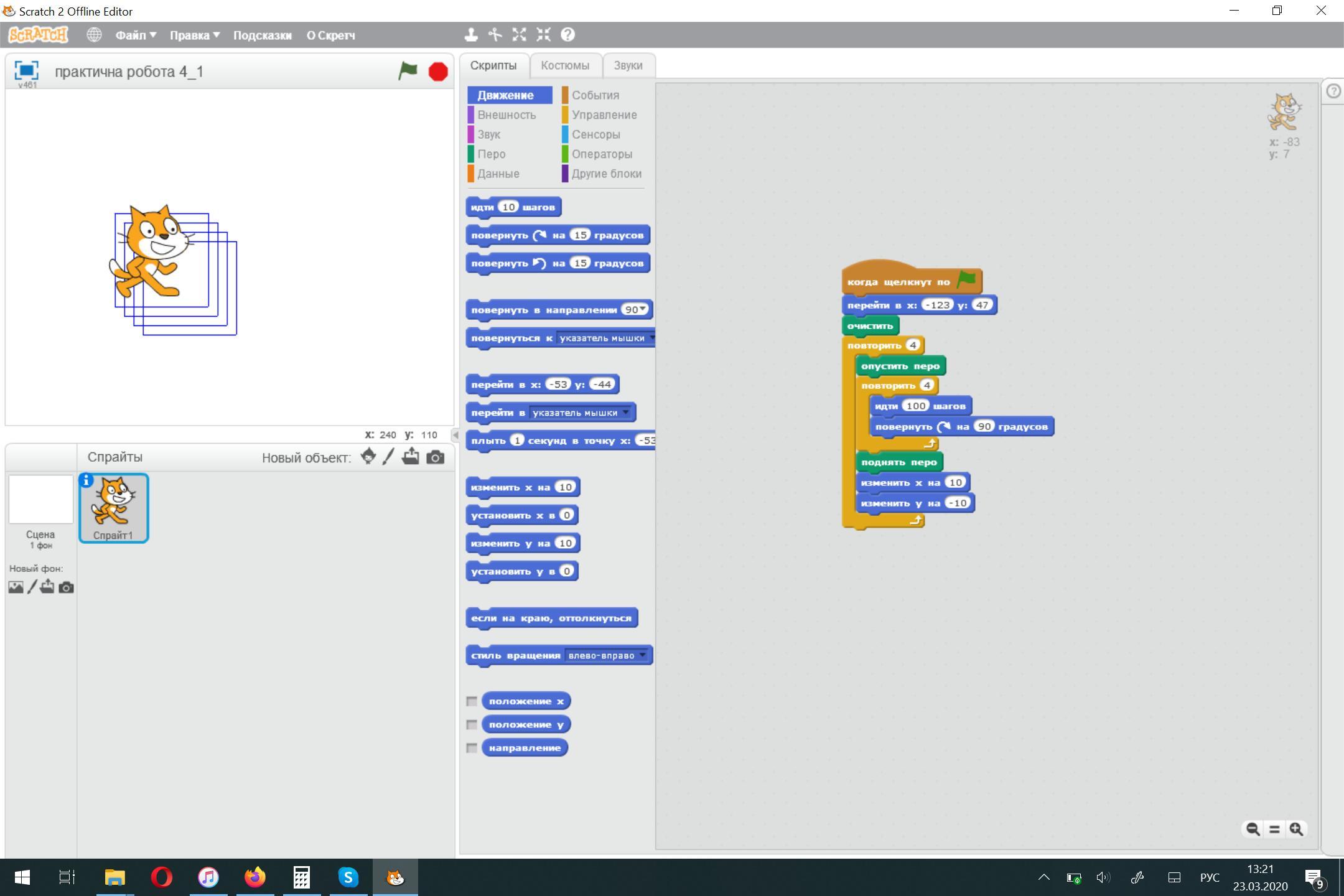Screen dimensions: 1344x896
Task: Open language globe menu
Action: click(x=94, y=35)
